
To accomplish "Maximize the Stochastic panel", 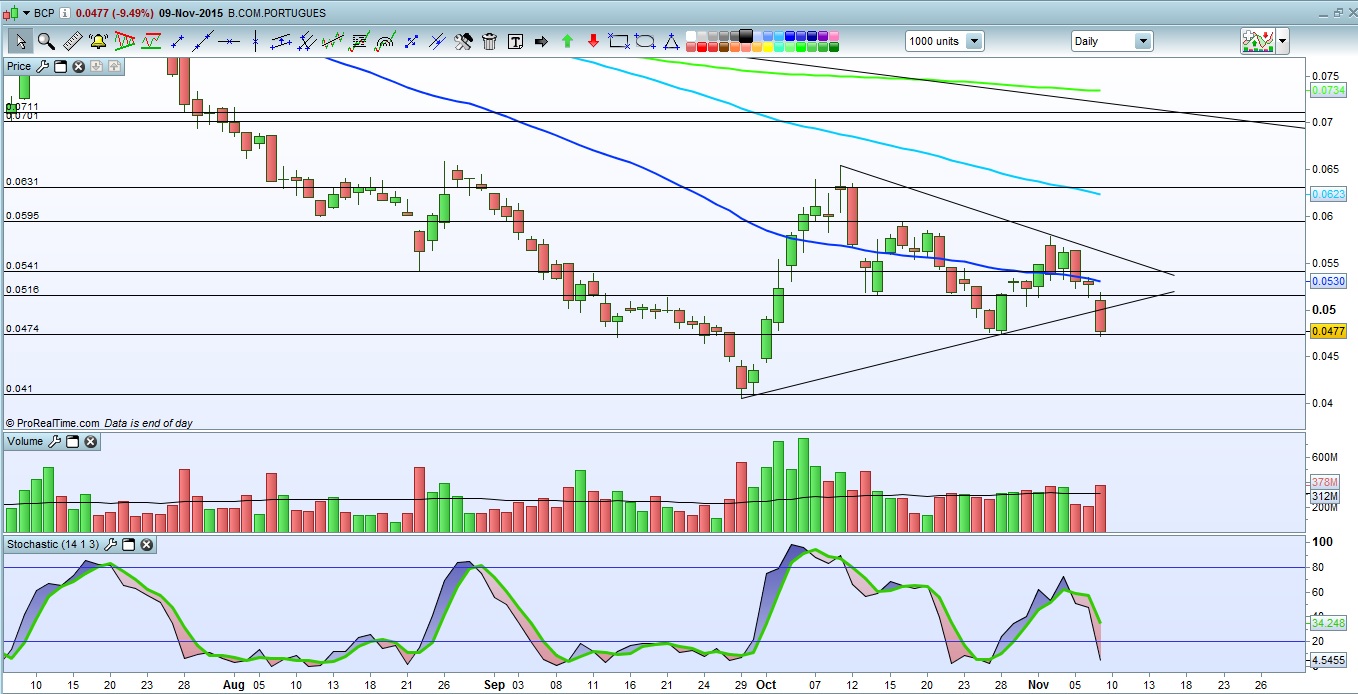I will pyautogui.click(x=128, y=545).
